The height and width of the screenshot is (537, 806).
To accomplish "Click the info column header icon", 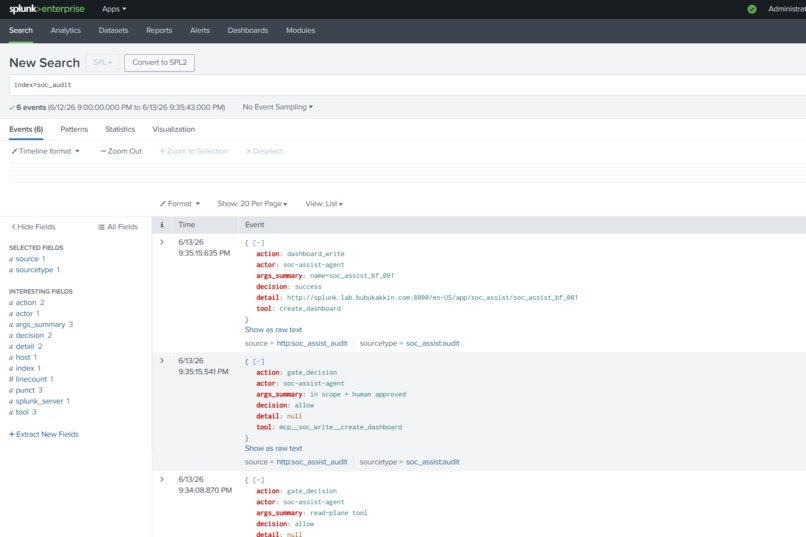I will pyautogui.click(x=162, y=225).
